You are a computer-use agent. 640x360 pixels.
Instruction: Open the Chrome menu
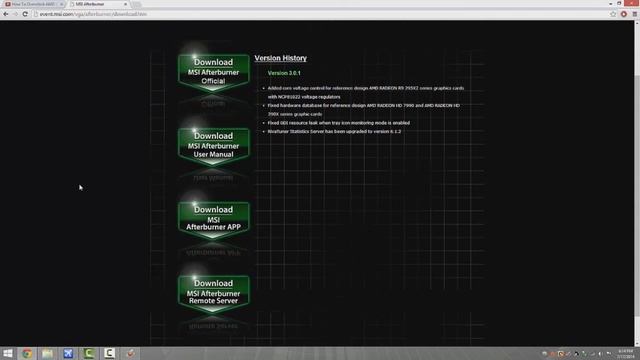pyautogui.click(x=635, y=14)
